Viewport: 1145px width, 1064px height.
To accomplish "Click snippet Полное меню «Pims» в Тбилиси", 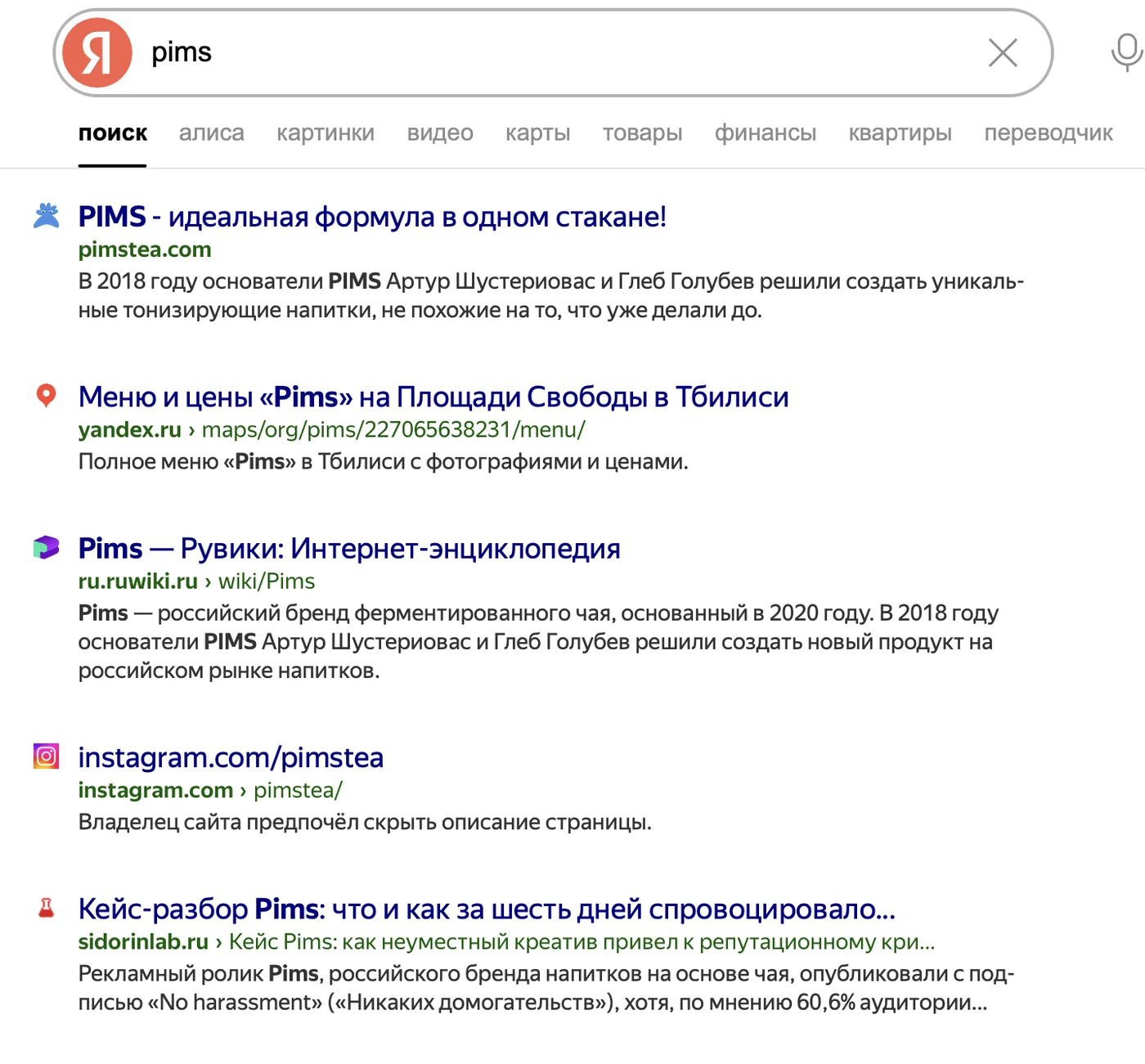I will 383,461.
